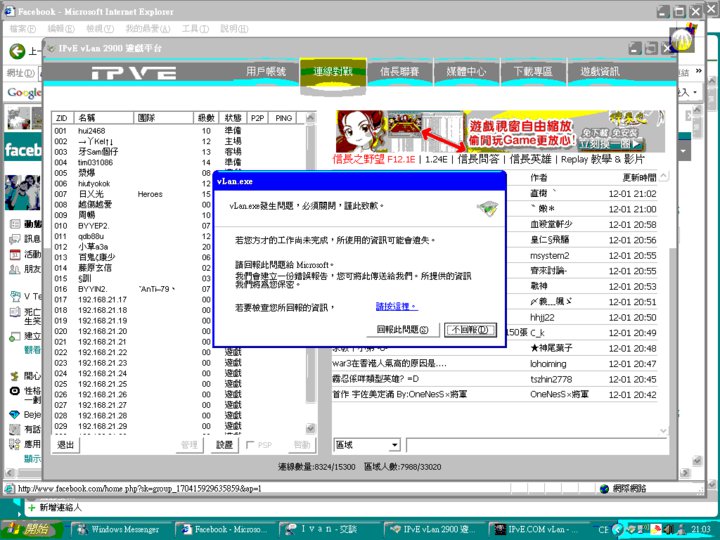Sort the player list by the PING column
Image resolution: width=720 pixels, height=540 pixels.
[x=283, y=118]
